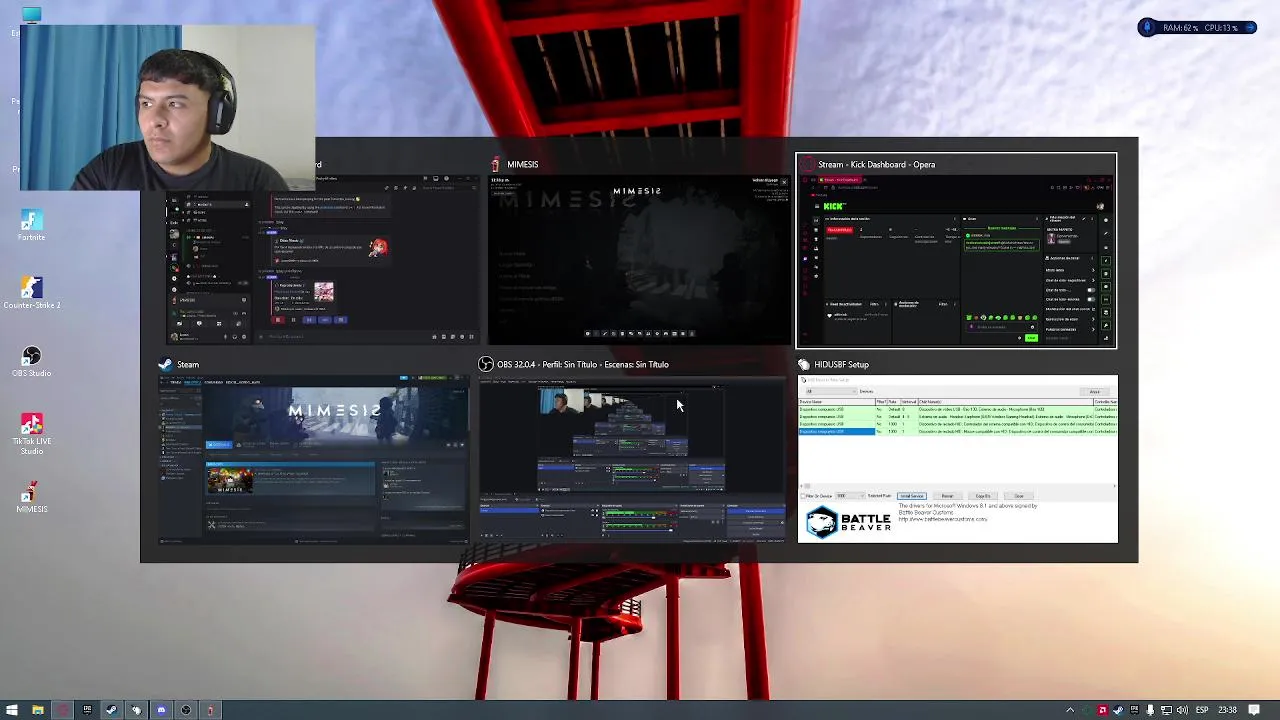This screenshot has height=720, width=1280.
Task: Click the OBS 32.0.4 title in task switcher
Action: [582, 364]
